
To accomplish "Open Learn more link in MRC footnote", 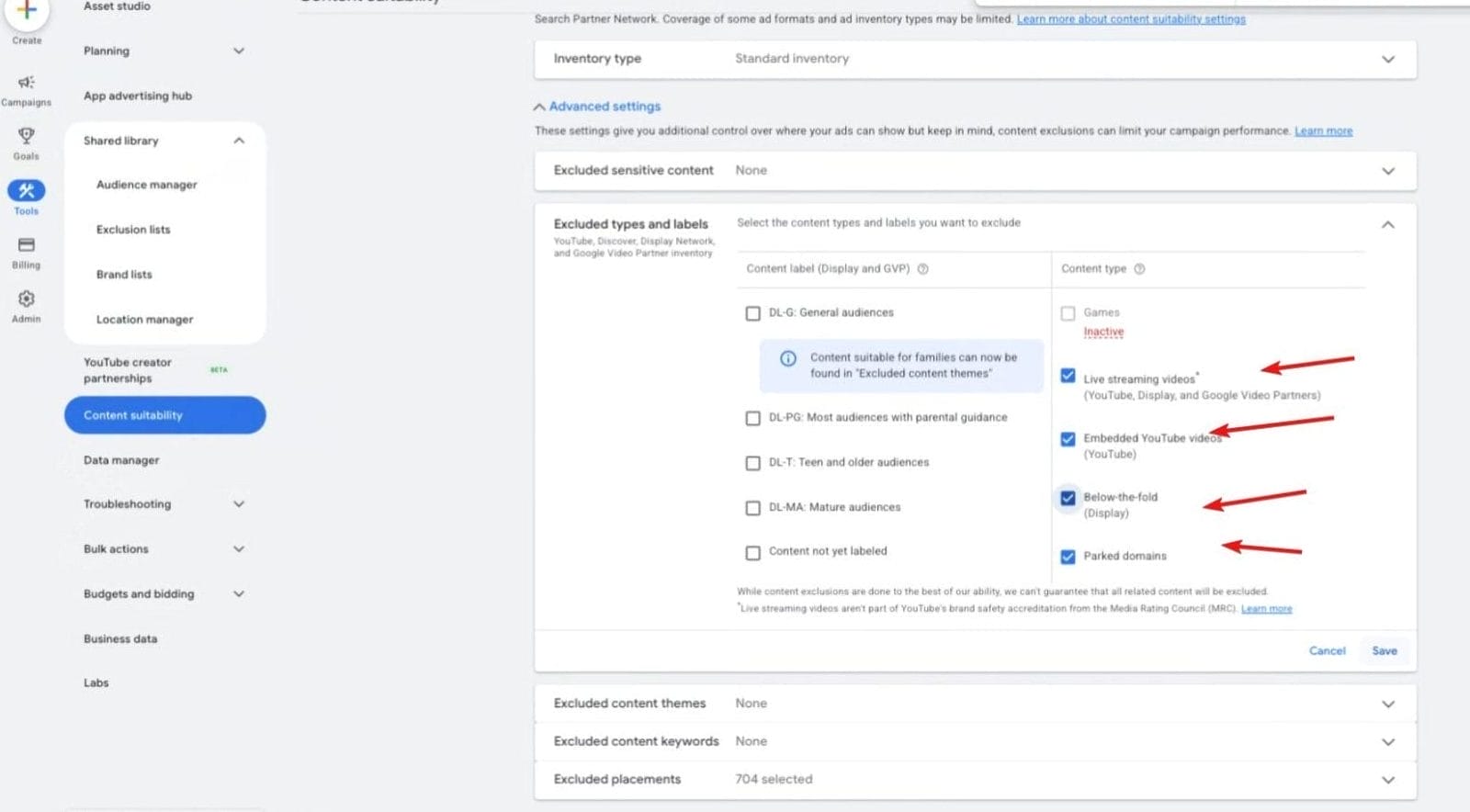I will [1267, 609].
